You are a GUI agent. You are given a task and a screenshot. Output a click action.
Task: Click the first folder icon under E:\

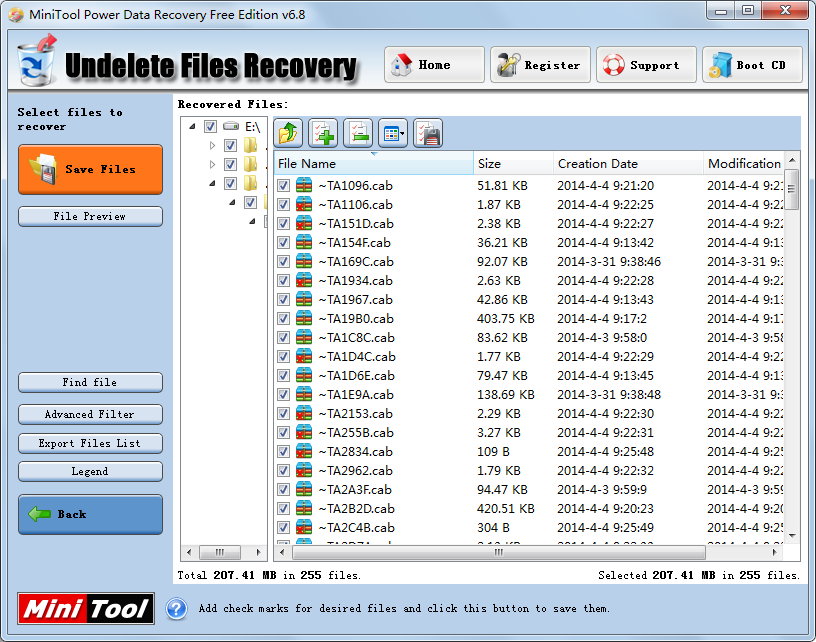251,145
